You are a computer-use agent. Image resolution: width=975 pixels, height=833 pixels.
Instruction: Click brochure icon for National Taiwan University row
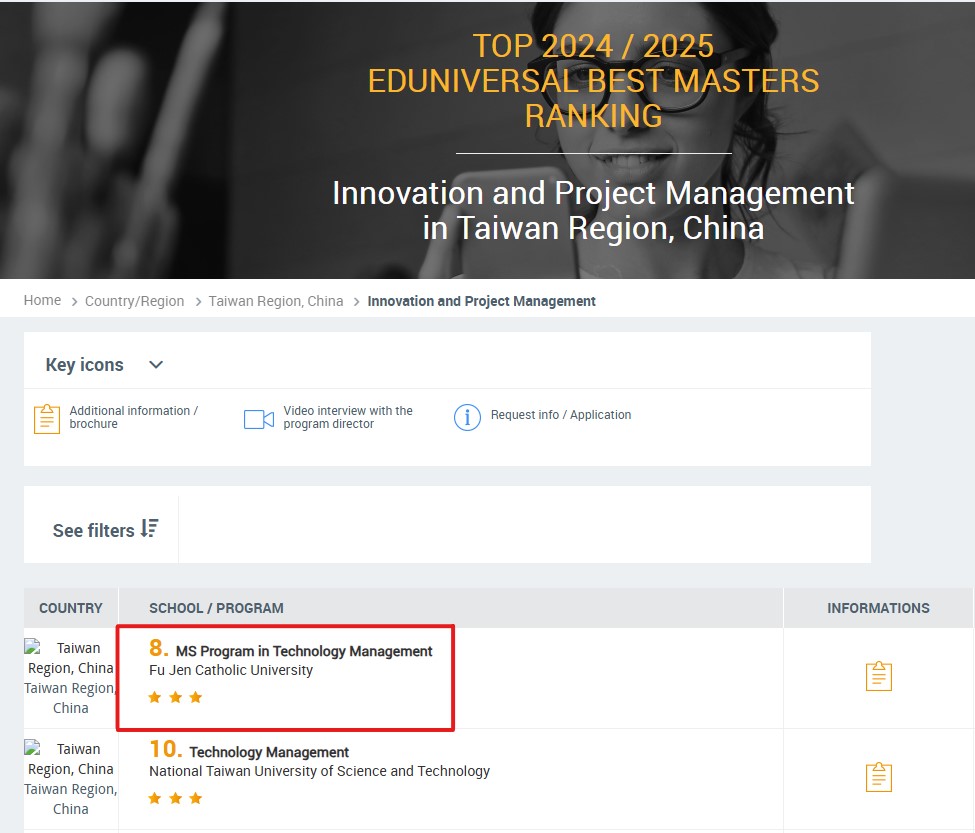click(x=878, y=777)
